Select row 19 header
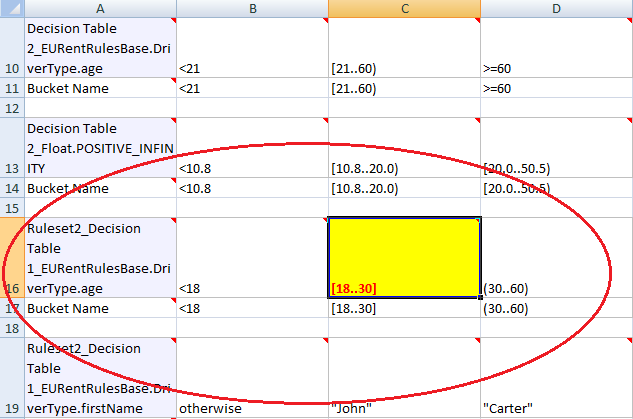 [12, 378]
